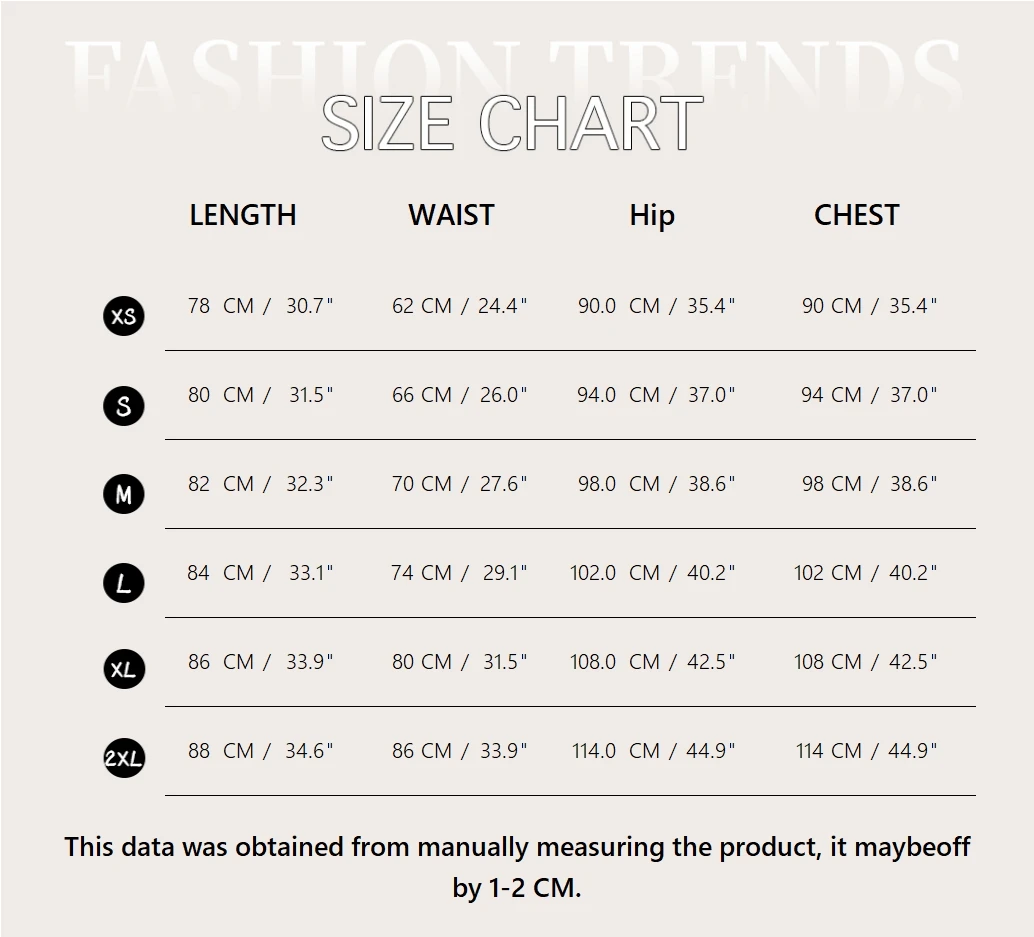Viewport: 1034px width, 937px height.
Task: Select the 2XL length value 88 CM
Action: coord(221,751)
